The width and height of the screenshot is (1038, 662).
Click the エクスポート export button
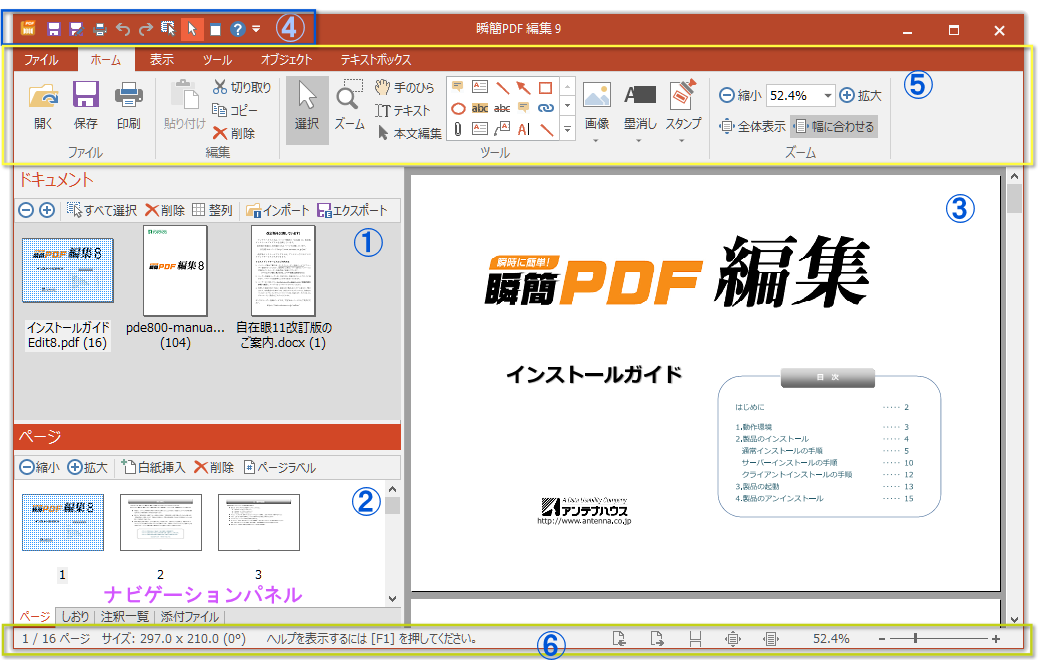(352, 211)
